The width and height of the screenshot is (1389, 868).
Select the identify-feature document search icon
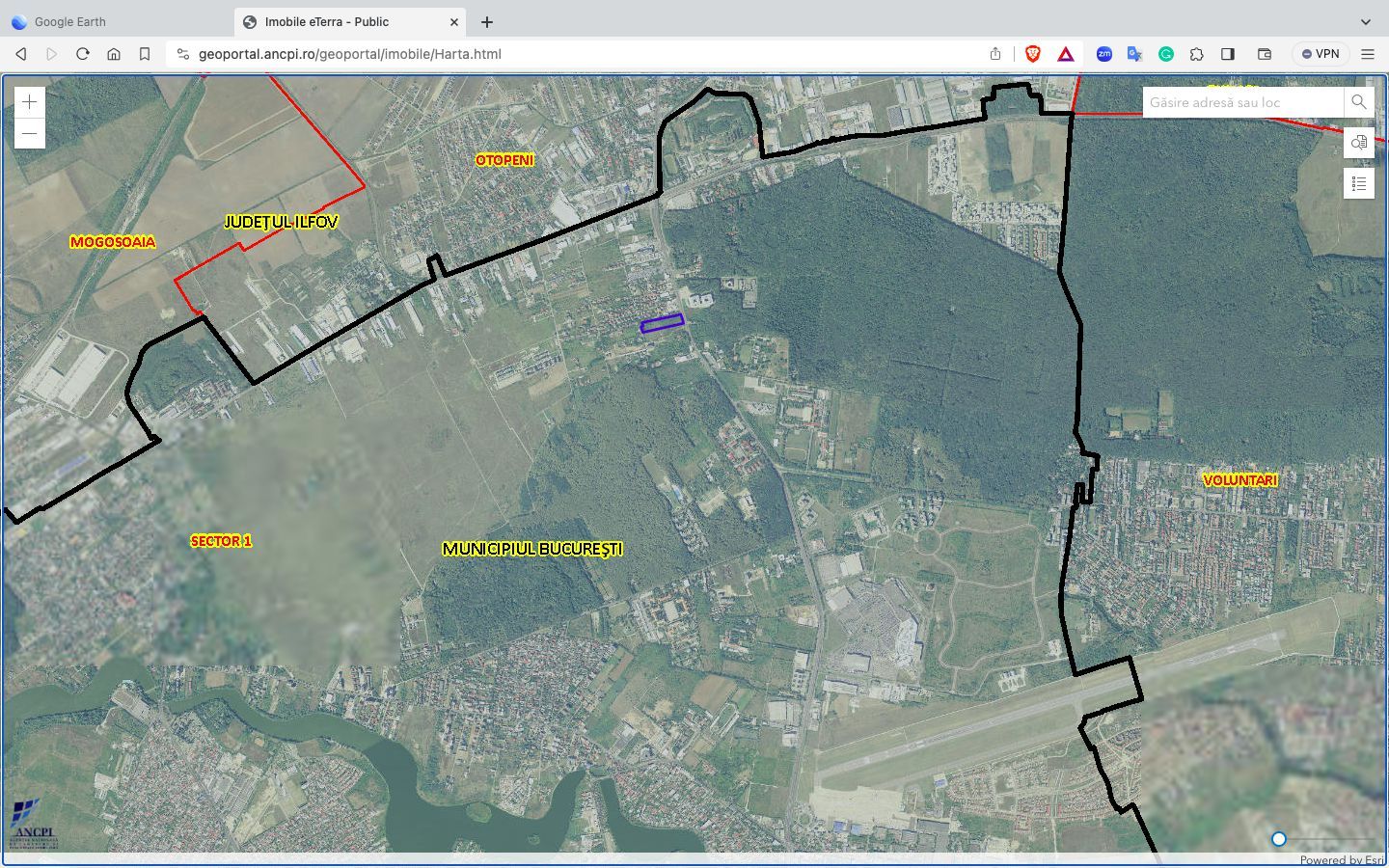click(x=1359, y=142)
